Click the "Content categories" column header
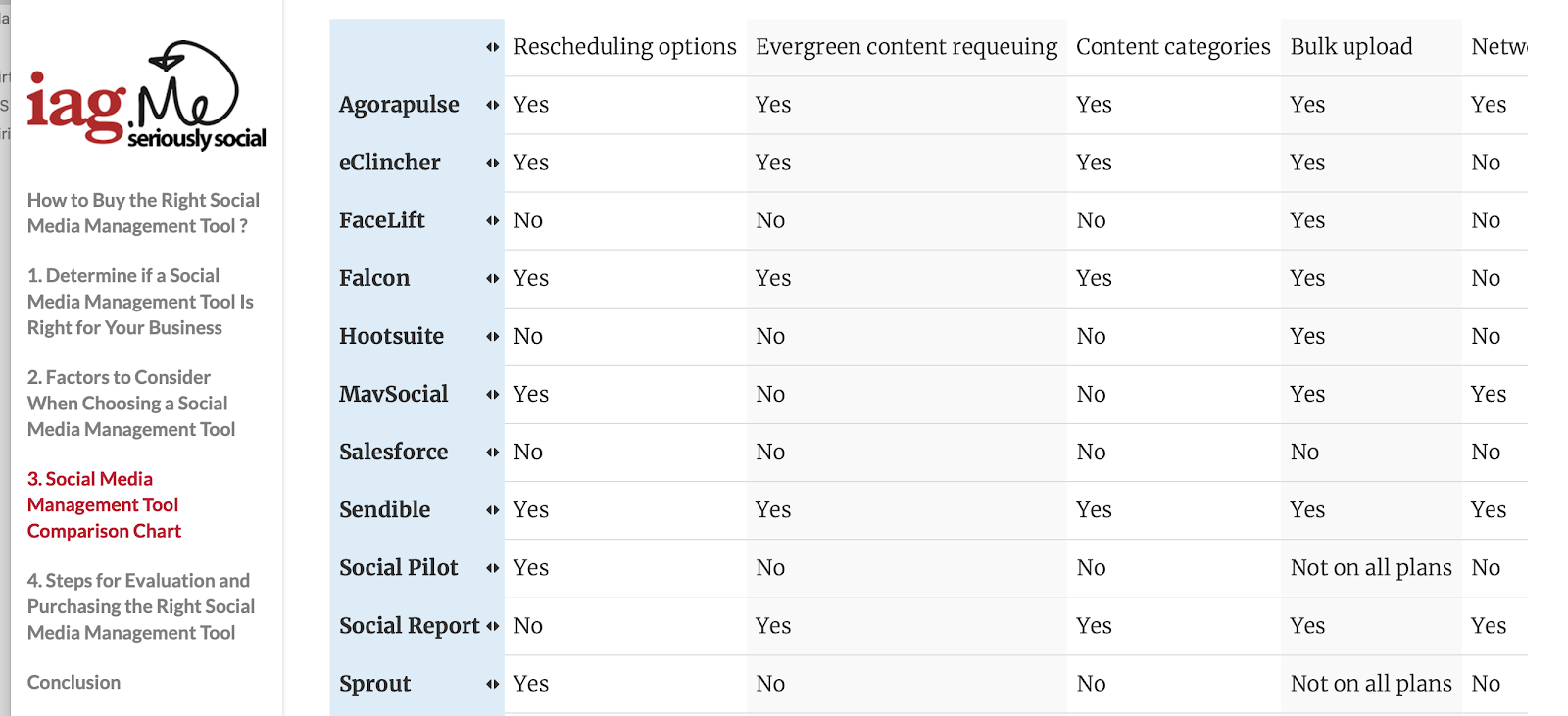The height and width of the screenshot is (716, 1568). pyautogui.click(x=1172, y=47)
